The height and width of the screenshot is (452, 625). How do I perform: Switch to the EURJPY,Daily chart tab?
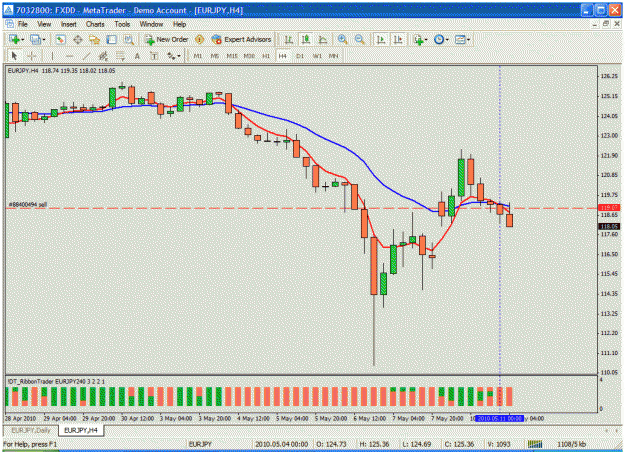(x=31, y=430)
